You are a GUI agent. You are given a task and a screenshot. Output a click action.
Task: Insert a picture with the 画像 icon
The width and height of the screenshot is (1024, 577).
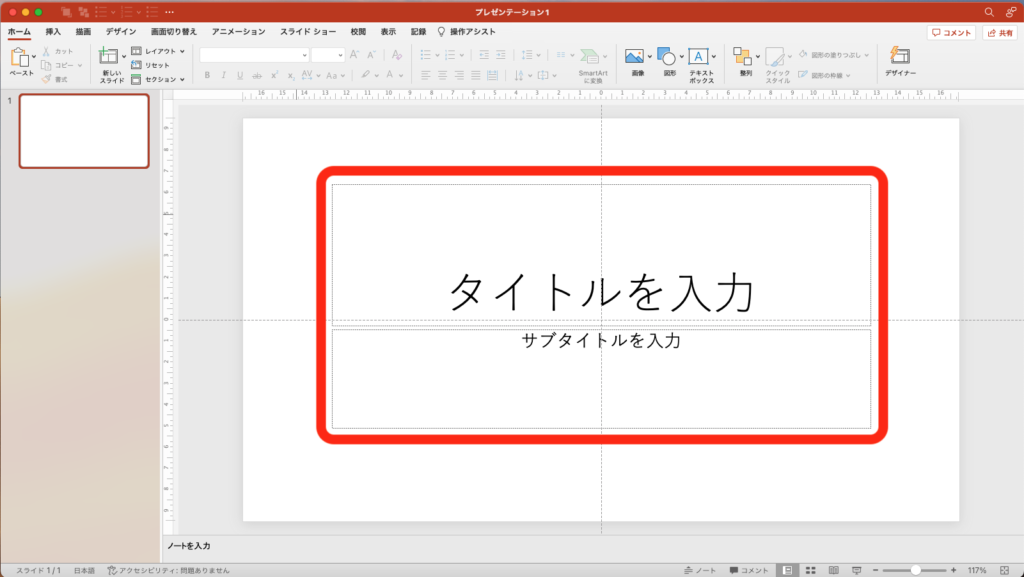click(634, 57)
